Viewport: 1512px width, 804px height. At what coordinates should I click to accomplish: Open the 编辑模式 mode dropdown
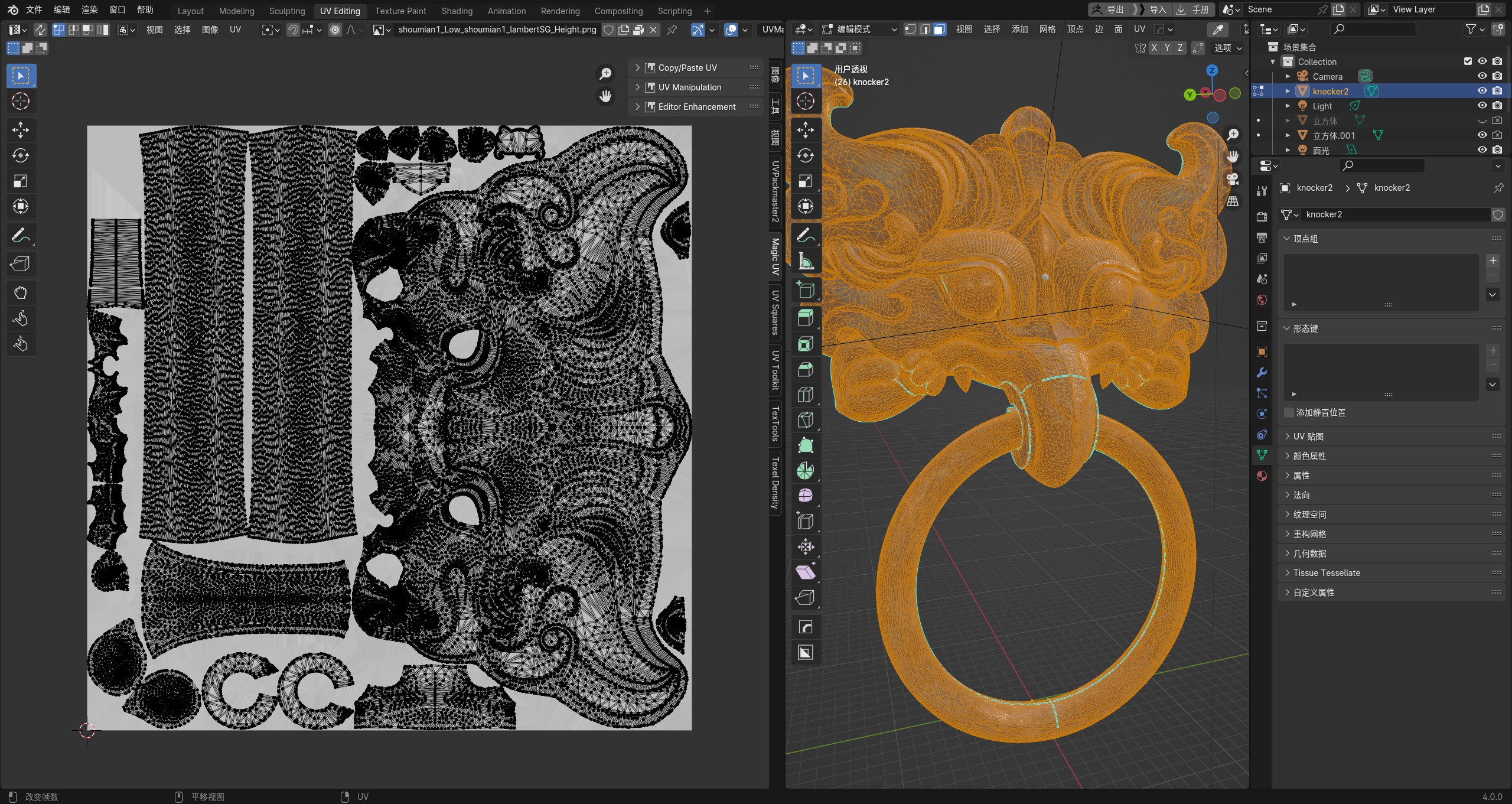pos(859,29)
